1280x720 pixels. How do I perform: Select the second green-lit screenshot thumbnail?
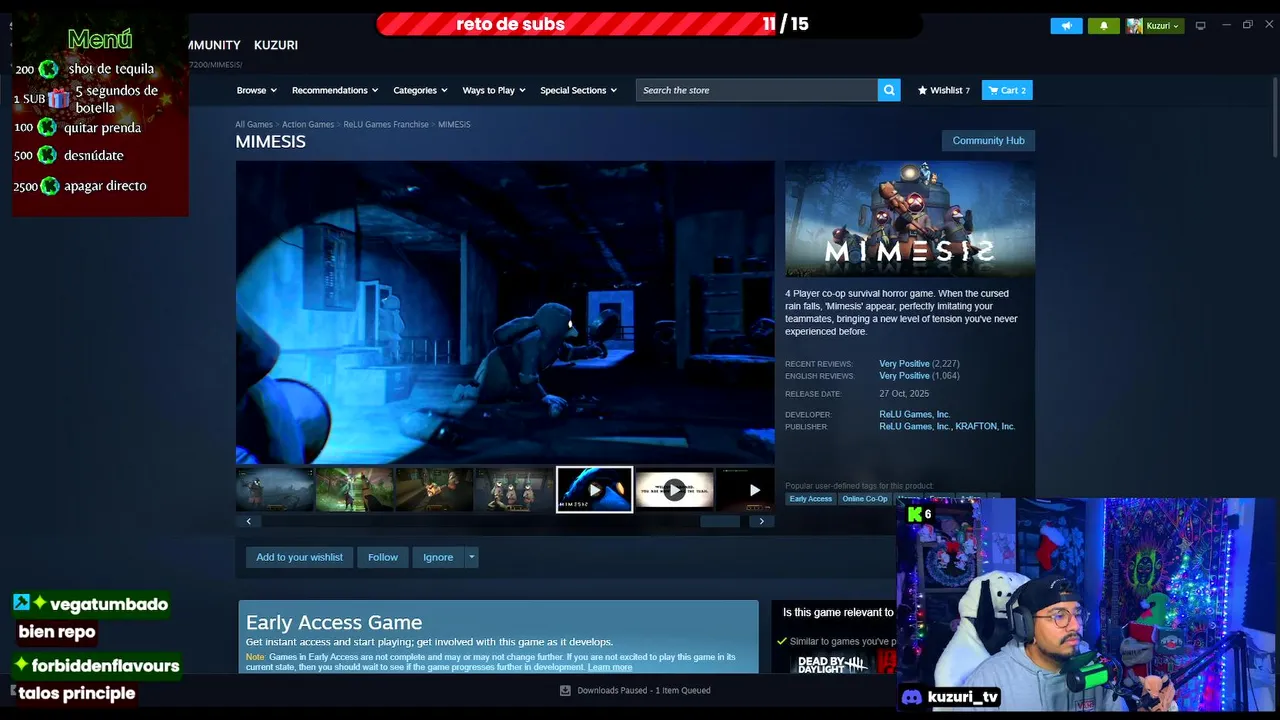click(x=354, y=490)
